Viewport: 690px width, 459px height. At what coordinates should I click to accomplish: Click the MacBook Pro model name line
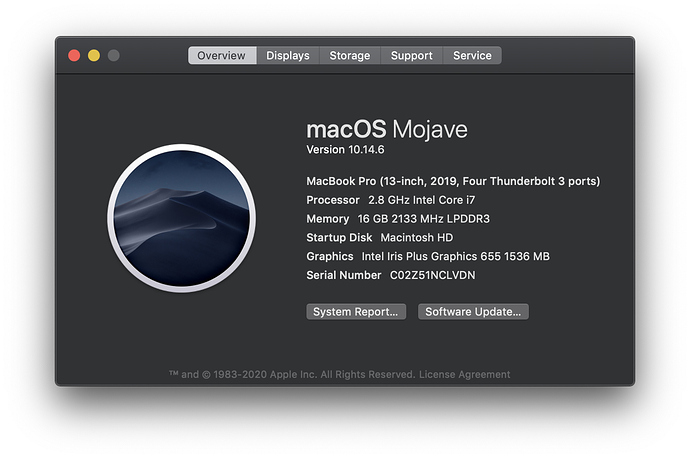tap(453, 181)
